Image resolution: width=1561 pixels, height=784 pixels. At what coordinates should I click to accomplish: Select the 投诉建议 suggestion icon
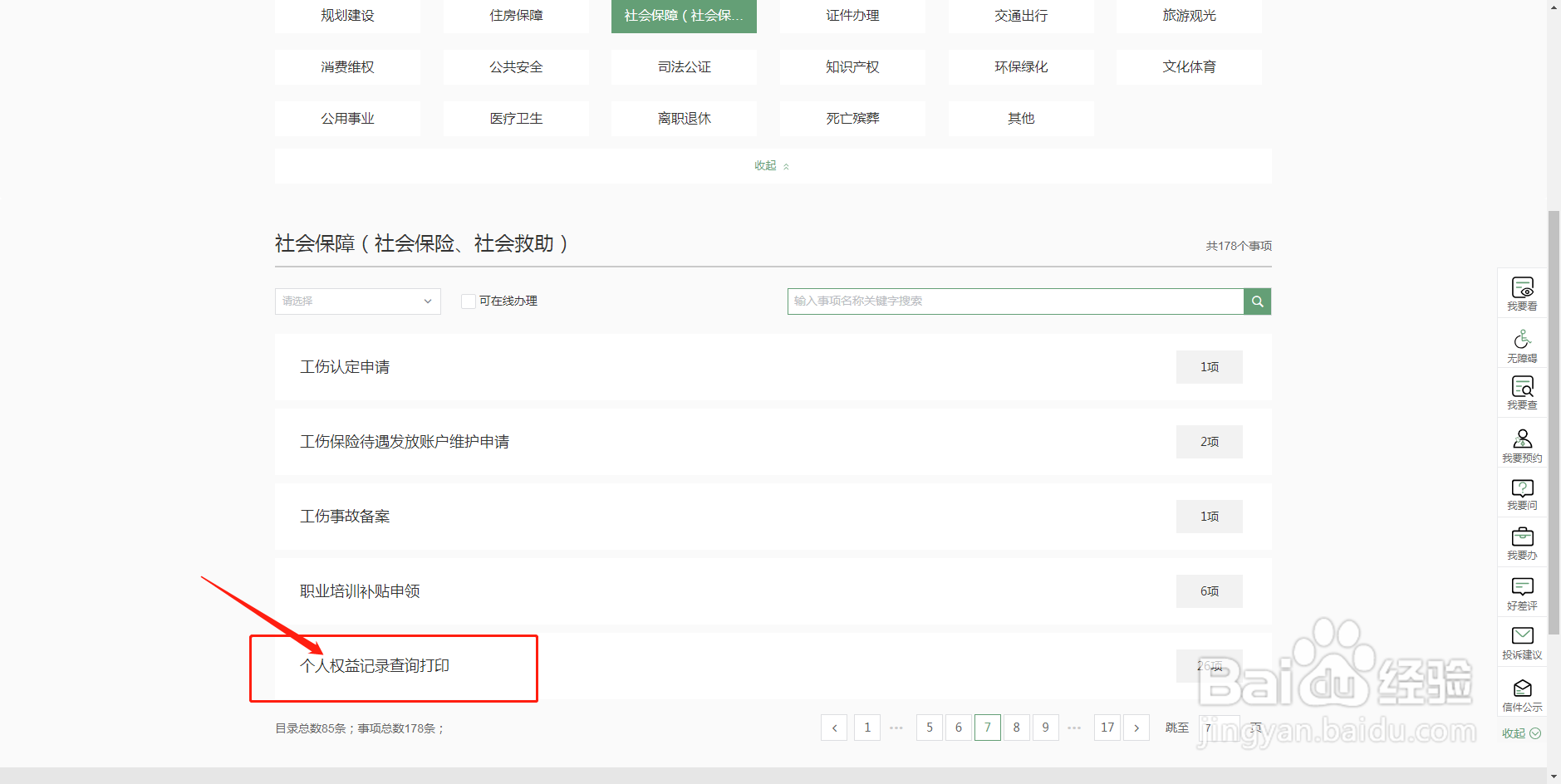(x=1521, y=641)
